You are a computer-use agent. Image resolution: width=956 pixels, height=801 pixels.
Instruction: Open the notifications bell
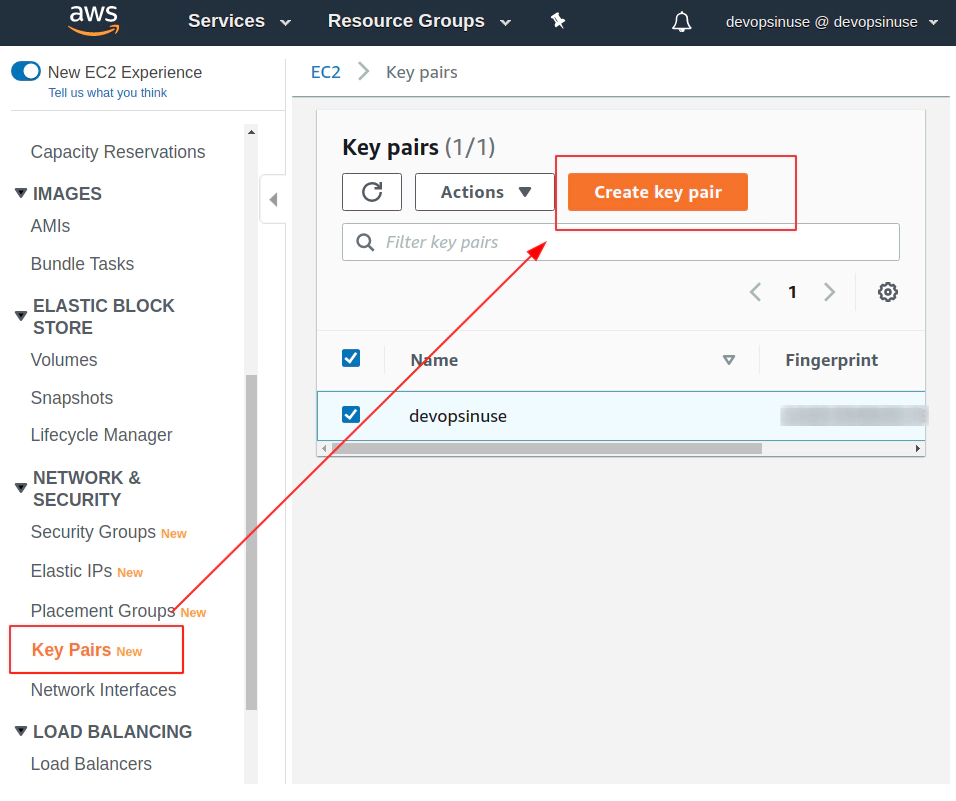(682, 22)
